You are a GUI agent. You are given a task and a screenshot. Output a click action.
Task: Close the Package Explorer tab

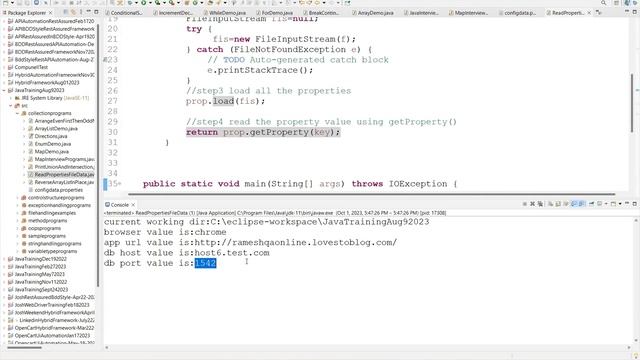(x=51, y=13)
